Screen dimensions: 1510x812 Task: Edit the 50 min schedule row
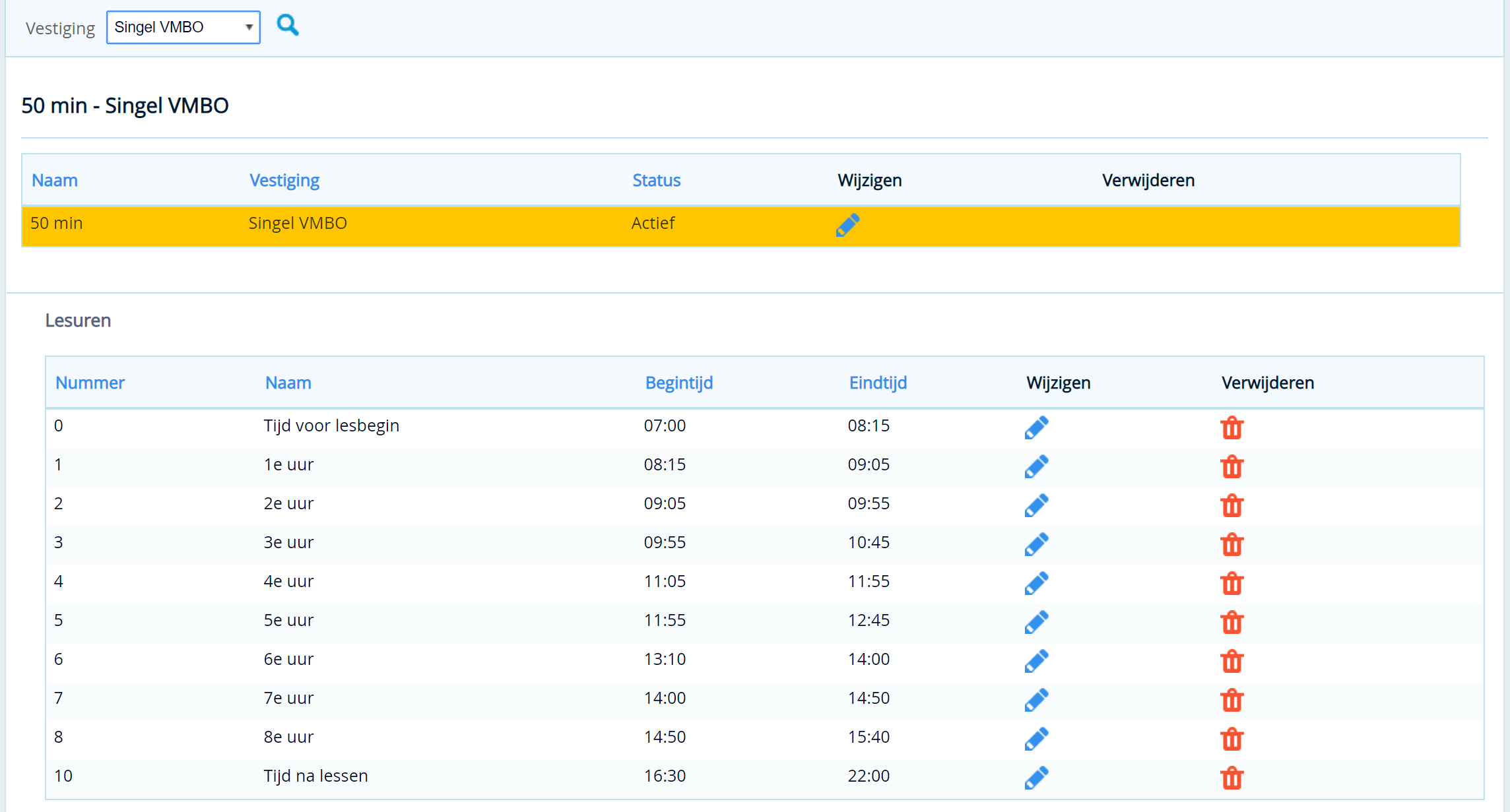[x=847, y=225]
